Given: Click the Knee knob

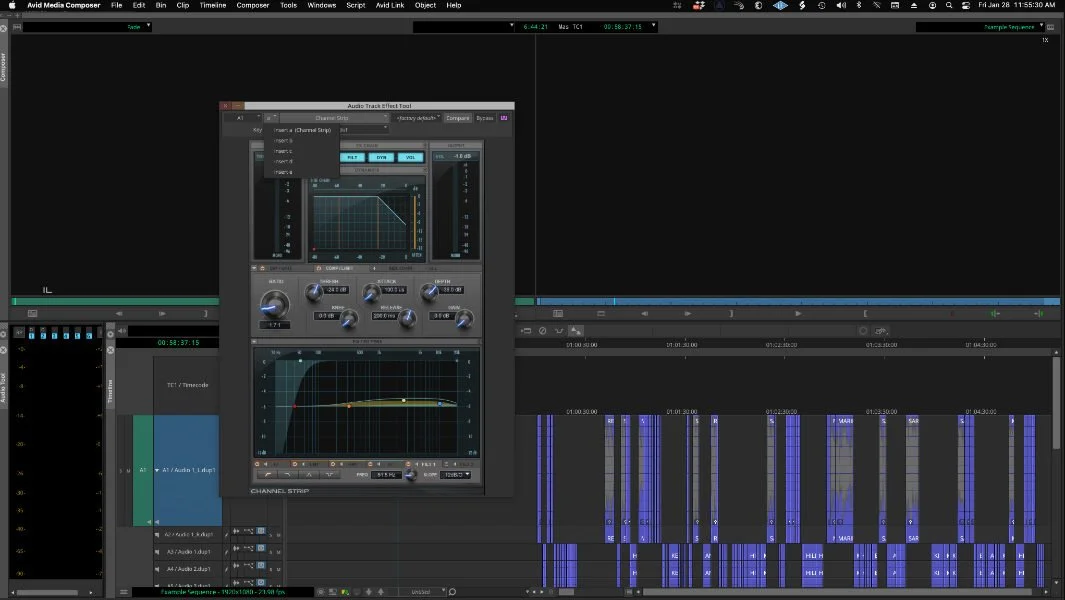Looking at the screenshot, I should tap(349, 319).
